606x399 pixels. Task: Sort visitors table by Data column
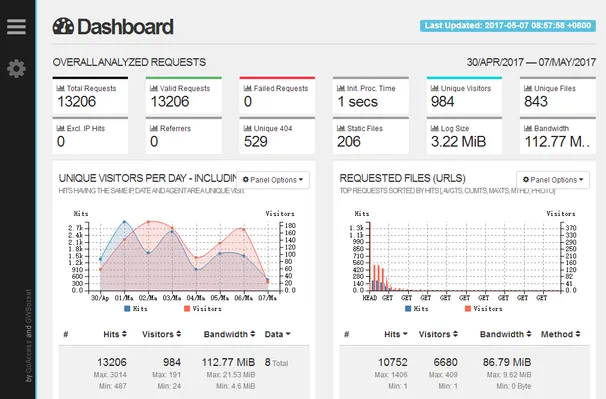point(277,334)
